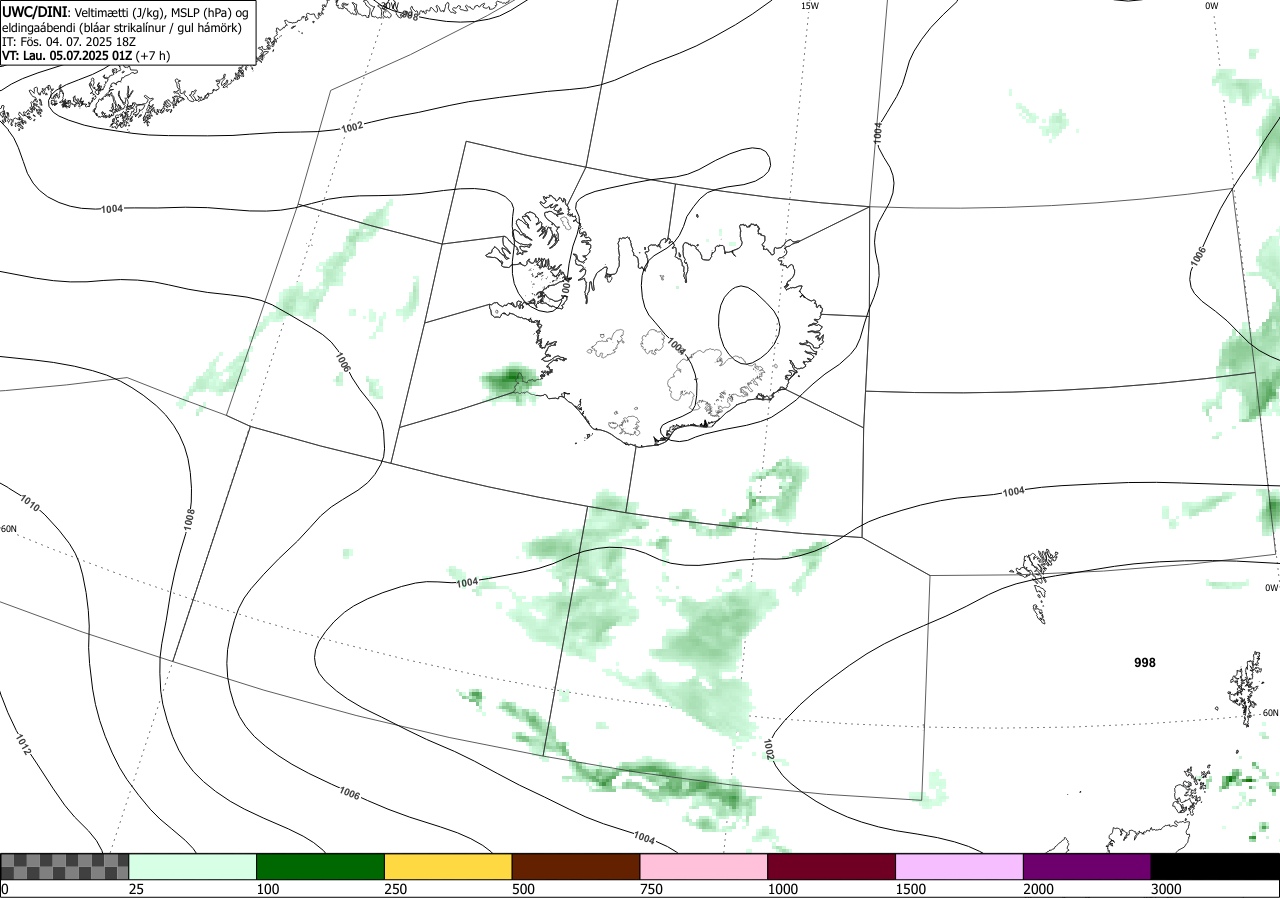Click the gray checkered 0–25 legend swatch
The height and width of the screenshot is (898, 1280).
[65, 866]
